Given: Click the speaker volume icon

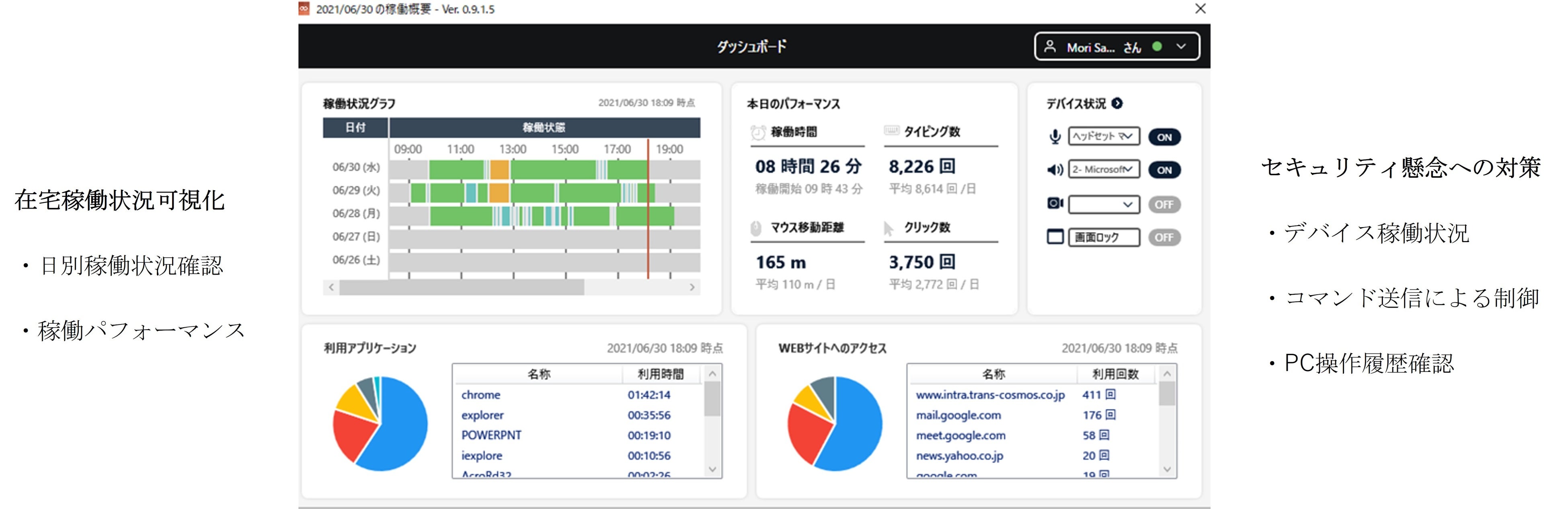Looking at the screenshot, I should coord(1055,170).
